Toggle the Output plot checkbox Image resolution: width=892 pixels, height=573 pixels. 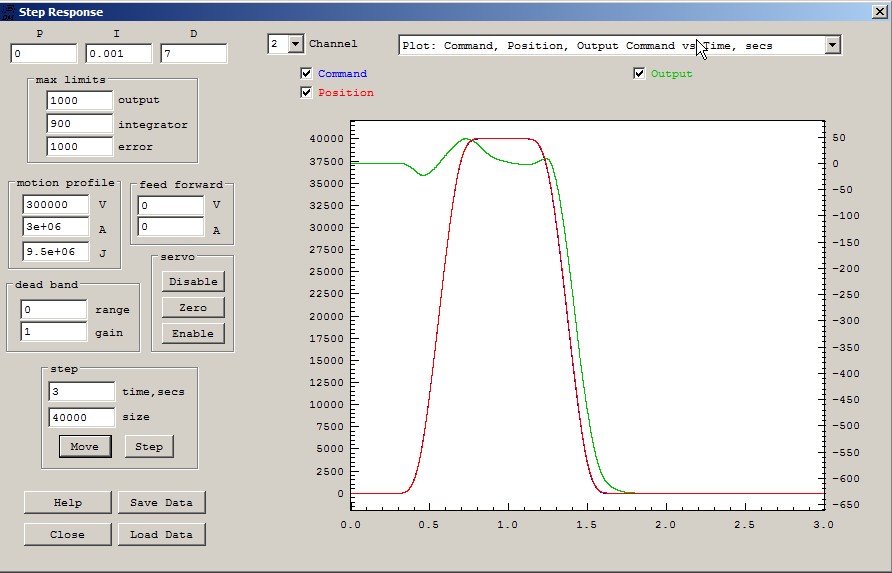click(639, 74)
